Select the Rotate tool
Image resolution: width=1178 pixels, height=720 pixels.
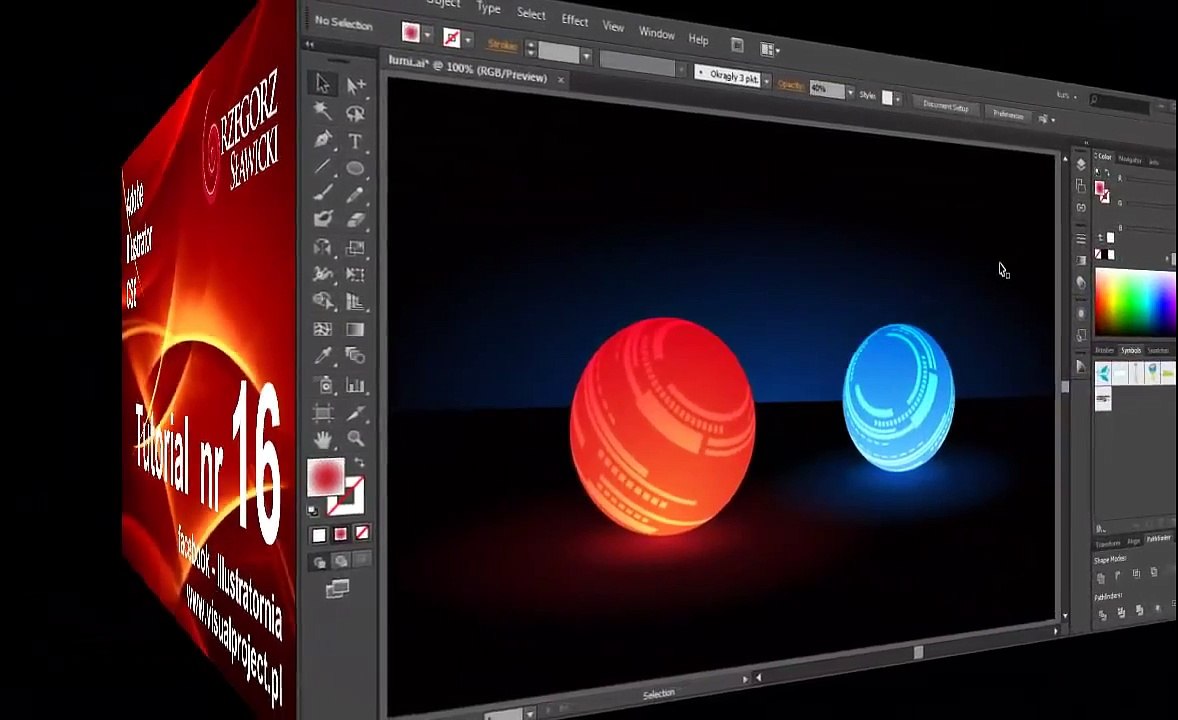pyautogui.click(x=322, y=247)
